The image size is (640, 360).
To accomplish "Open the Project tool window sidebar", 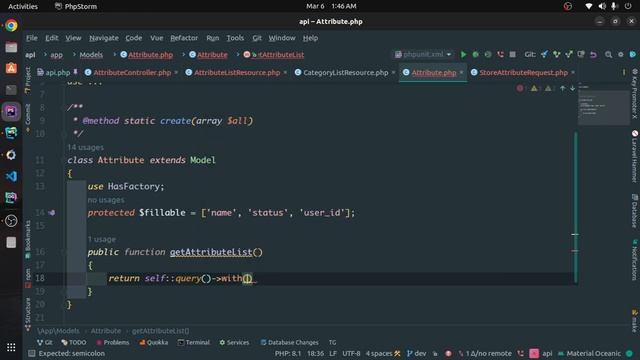I will coord(28,80).
